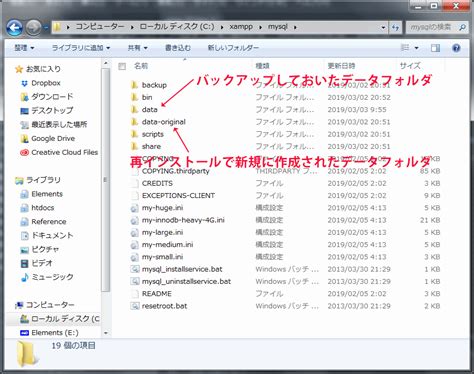This screenshot has width=474, height=374.
Task: Toggle the preview pane icon
Action: 435,48
